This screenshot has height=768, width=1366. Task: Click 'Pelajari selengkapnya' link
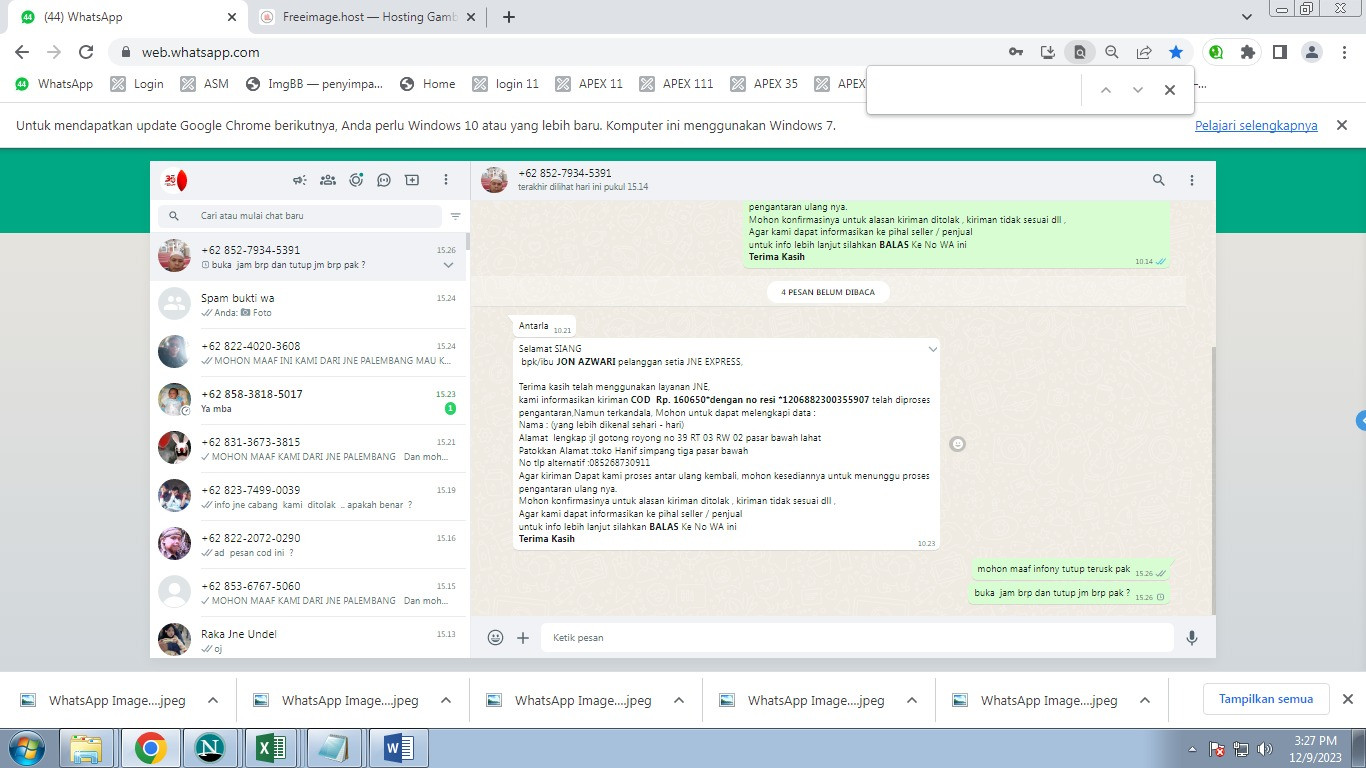click(x=1256, y=126)
